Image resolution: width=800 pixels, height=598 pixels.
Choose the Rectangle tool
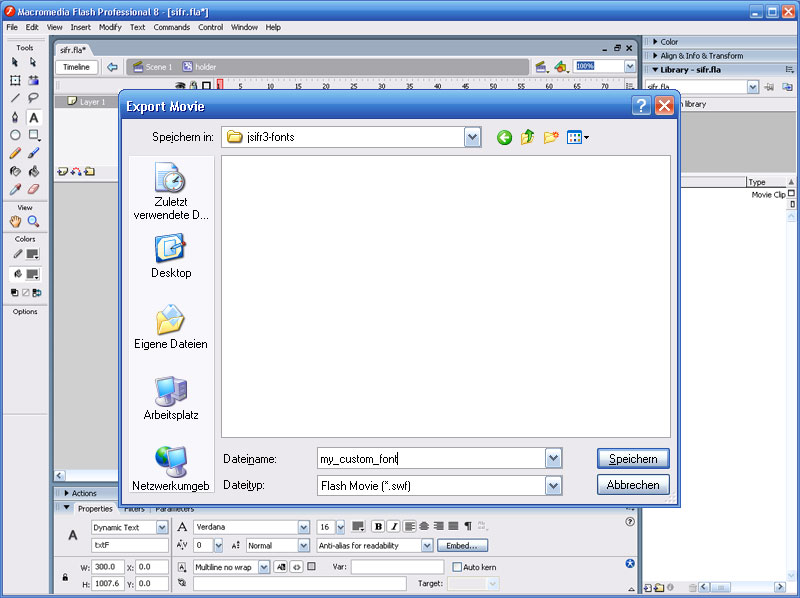point(33,135)
